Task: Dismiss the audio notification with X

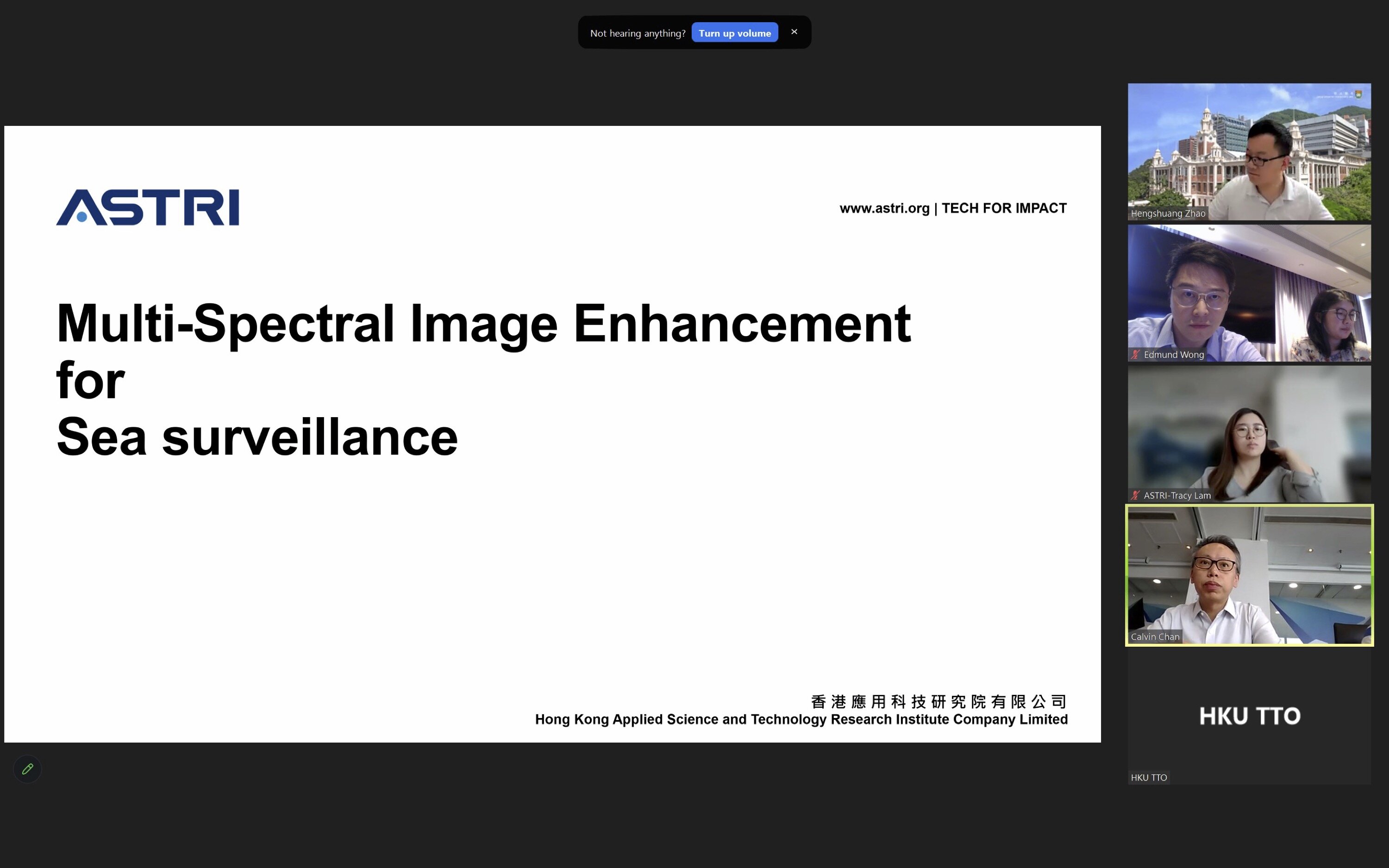Action: coord(795,32)
